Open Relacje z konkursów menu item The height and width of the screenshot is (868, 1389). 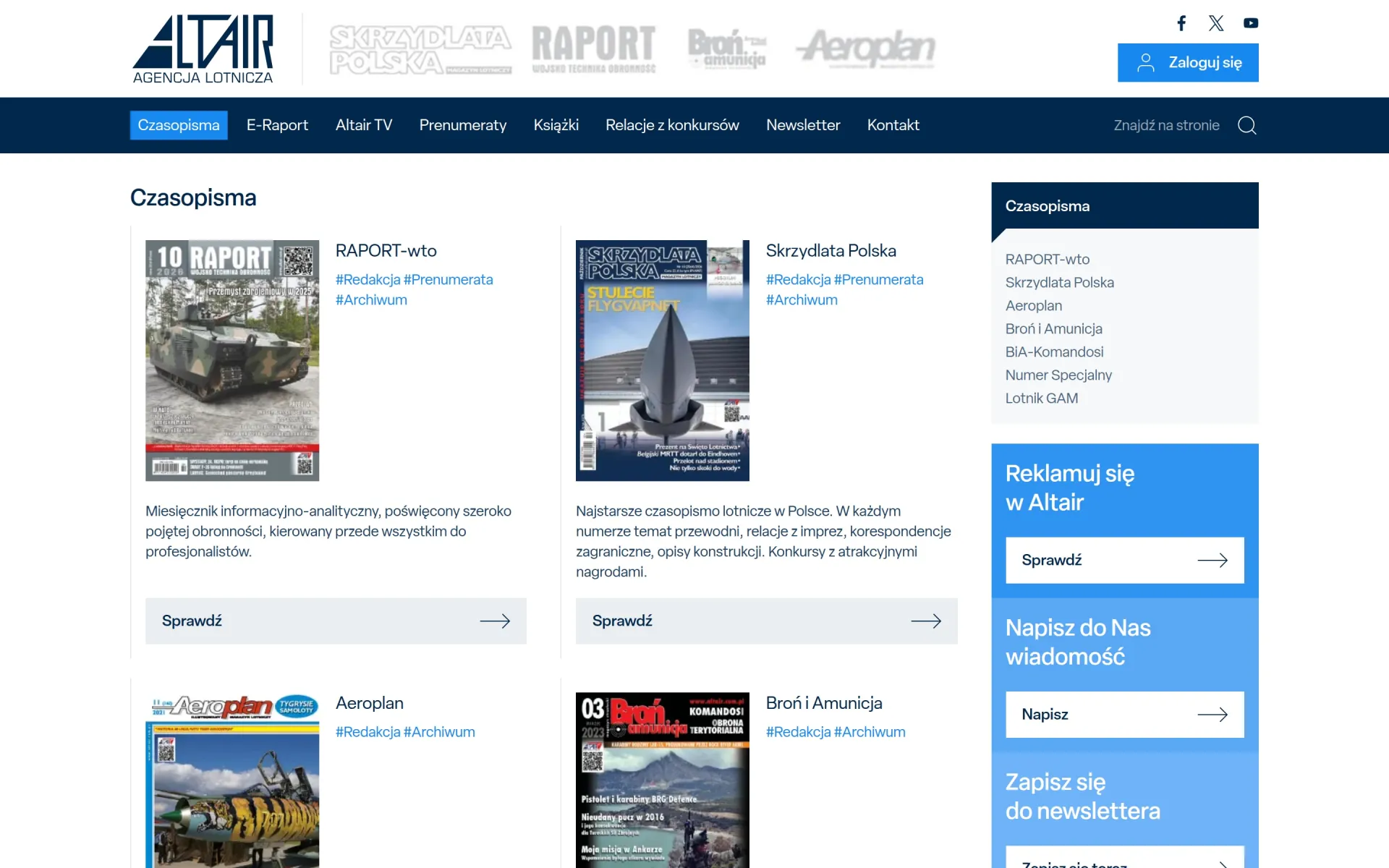pyautogui.click(x=672, y=125)
